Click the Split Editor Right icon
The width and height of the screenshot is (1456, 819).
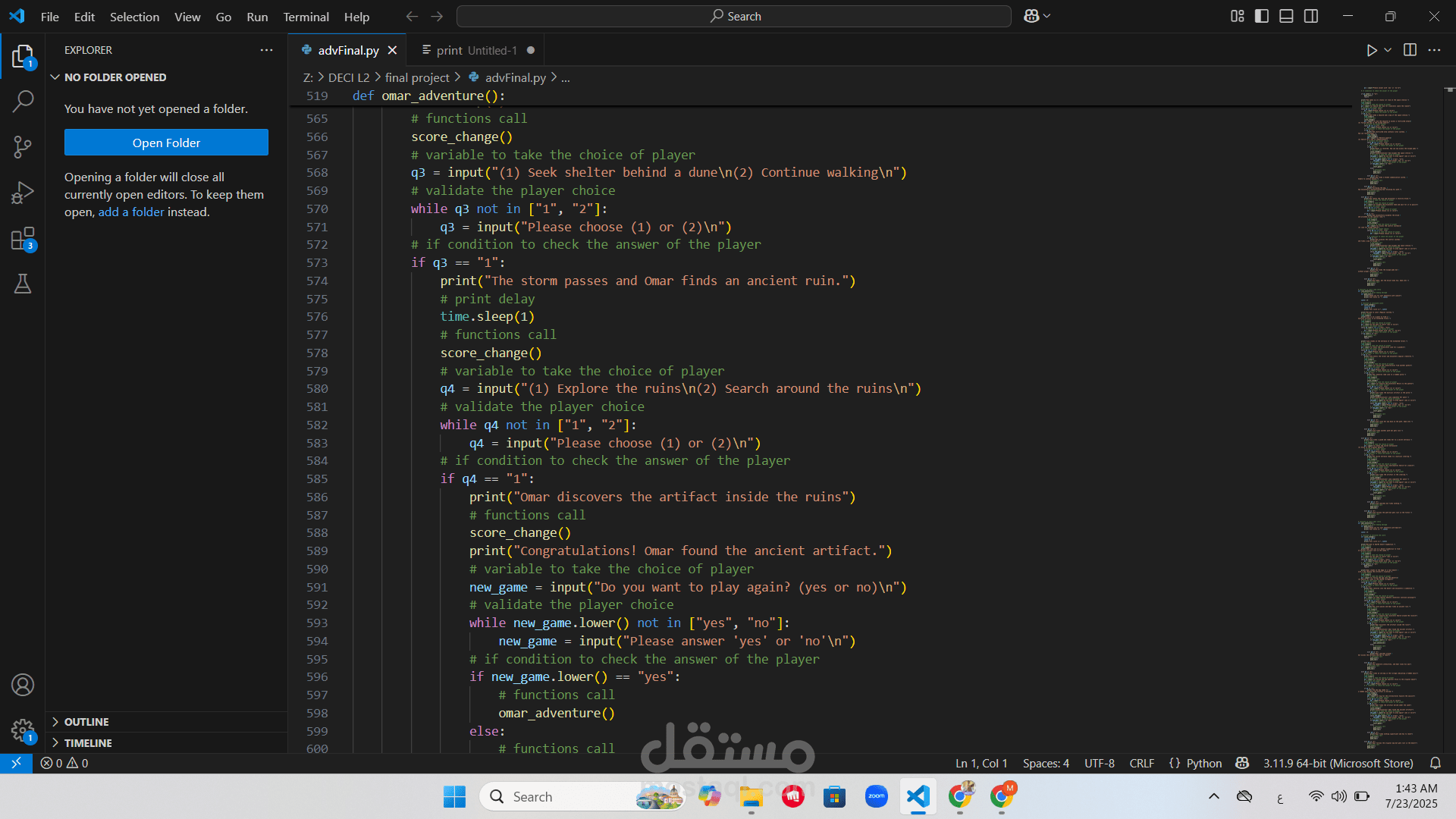pyautogui.click(x=1410, y=50)
